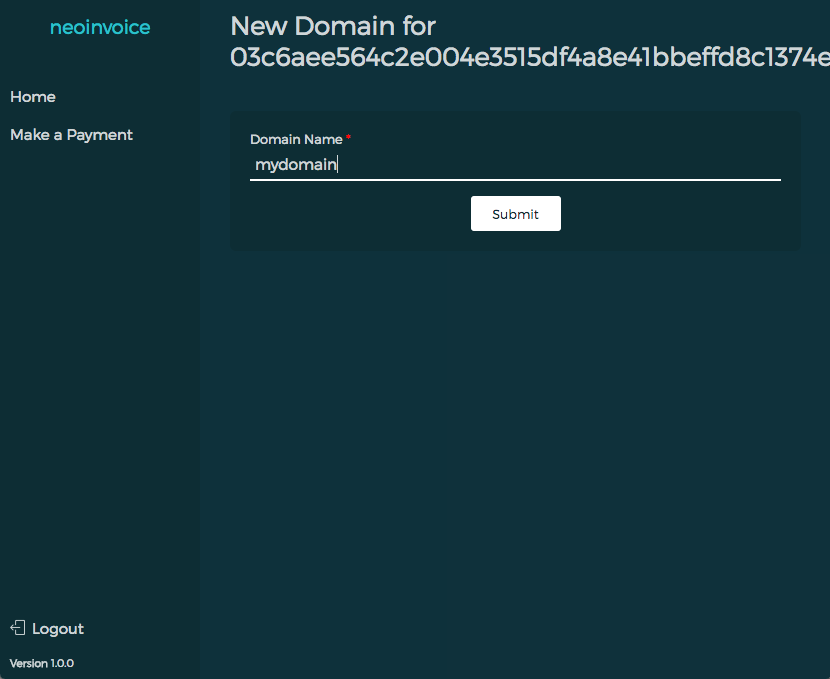Open the Home page

pyautogui.click(x=33, y=97)
